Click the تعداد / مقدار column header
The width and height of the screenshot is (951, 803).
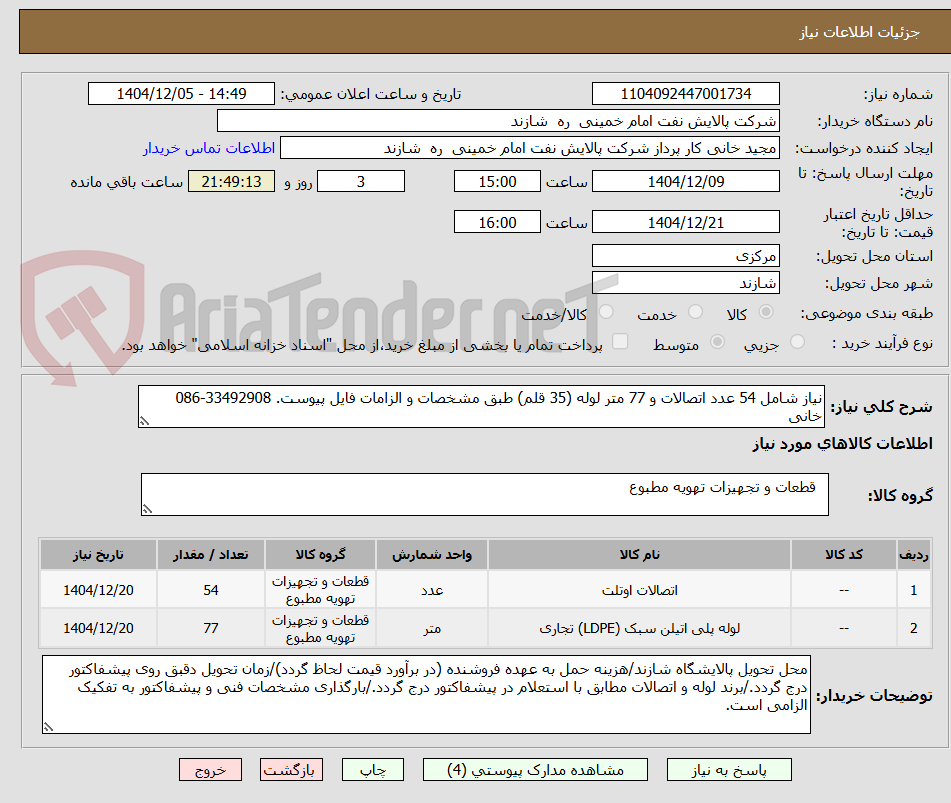click(x=210, y=554)
